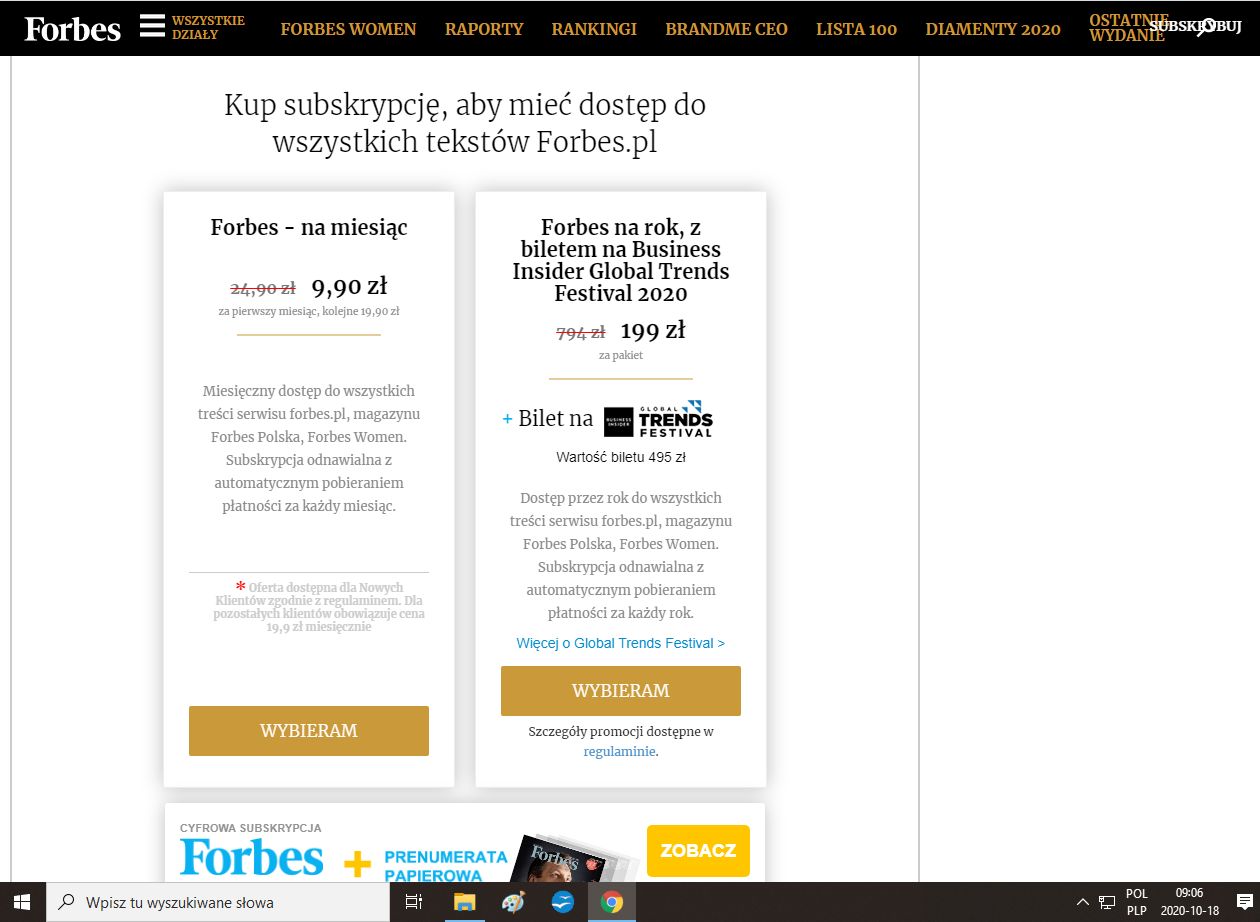Image resolution: width=1260 pixels, height=922 pixels.
Task: Open the Forbes Women menu item
Action: [348, 29]
